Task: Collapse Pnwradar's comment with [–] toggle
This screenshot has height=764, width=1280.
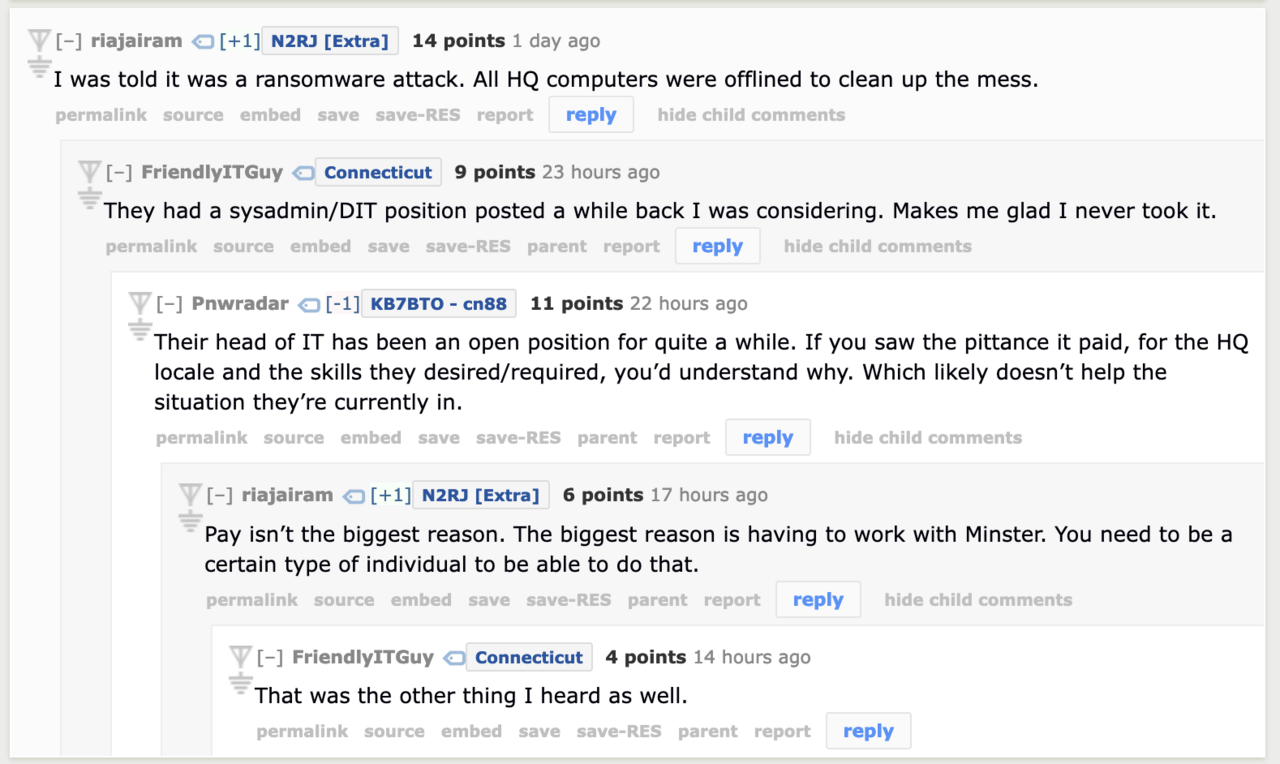Action: [x=170, y=304]
